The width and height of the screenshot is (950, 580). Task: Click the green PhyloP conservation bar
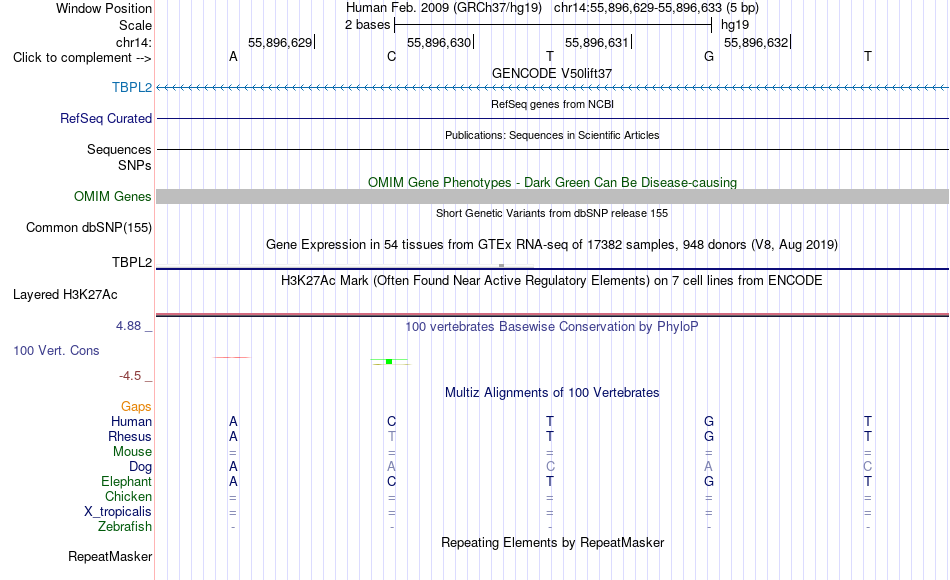point(389,361)
